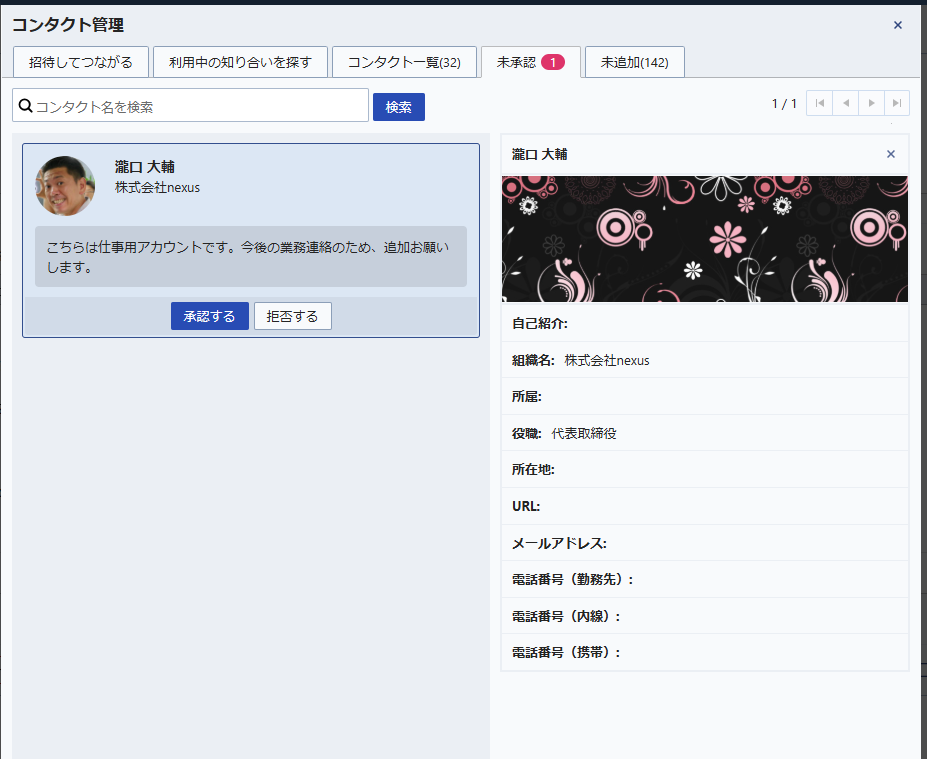Jump to the last page of results
The height and width of the screenshot is (759, 927).
click(x=897, y=103)
